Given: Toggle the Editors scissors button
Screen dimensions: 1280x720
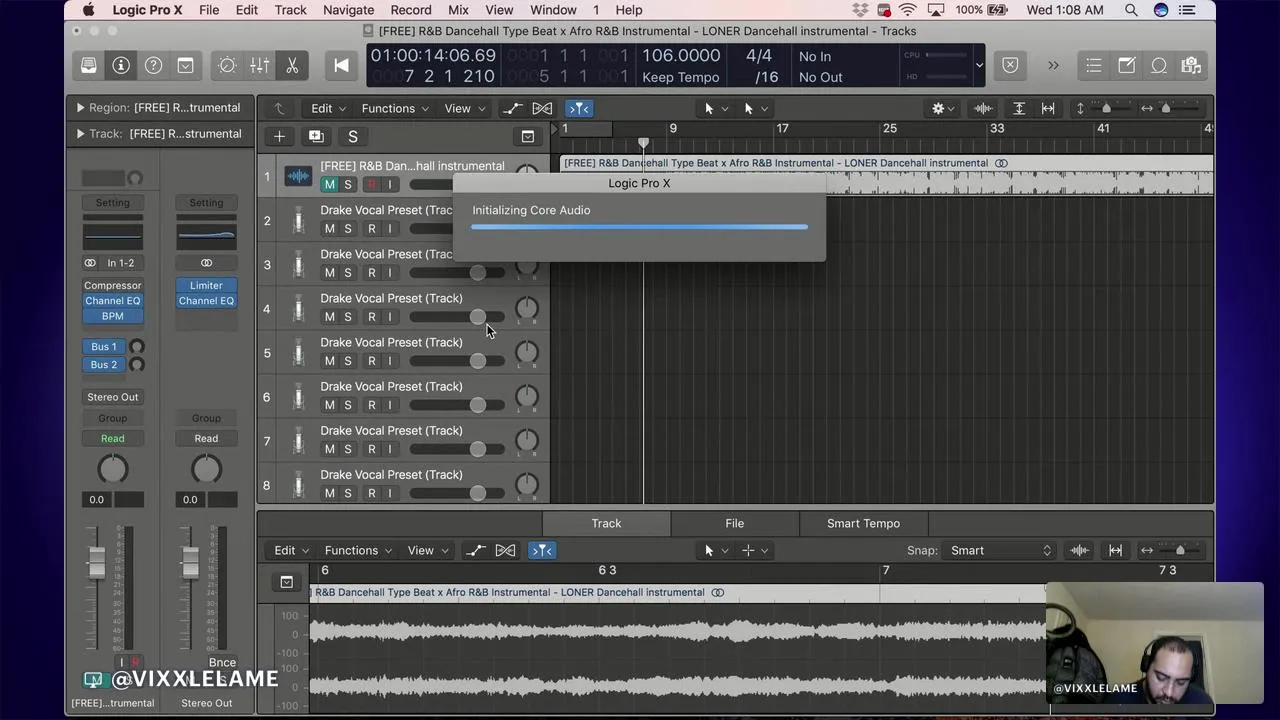Looking at the screenshot, I should pyautogui.click(x=292, y=66).
